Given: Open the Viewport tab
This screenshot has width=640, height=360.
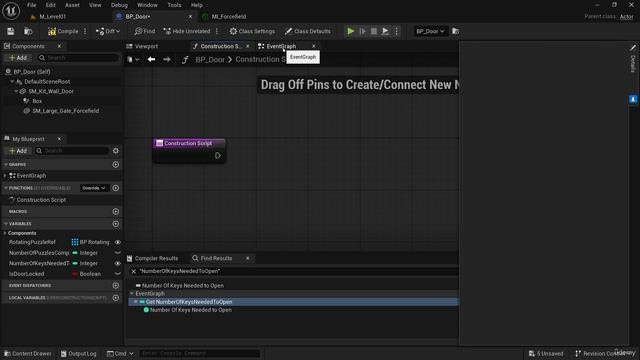Looking at the screenshot, I should (146, 46).
